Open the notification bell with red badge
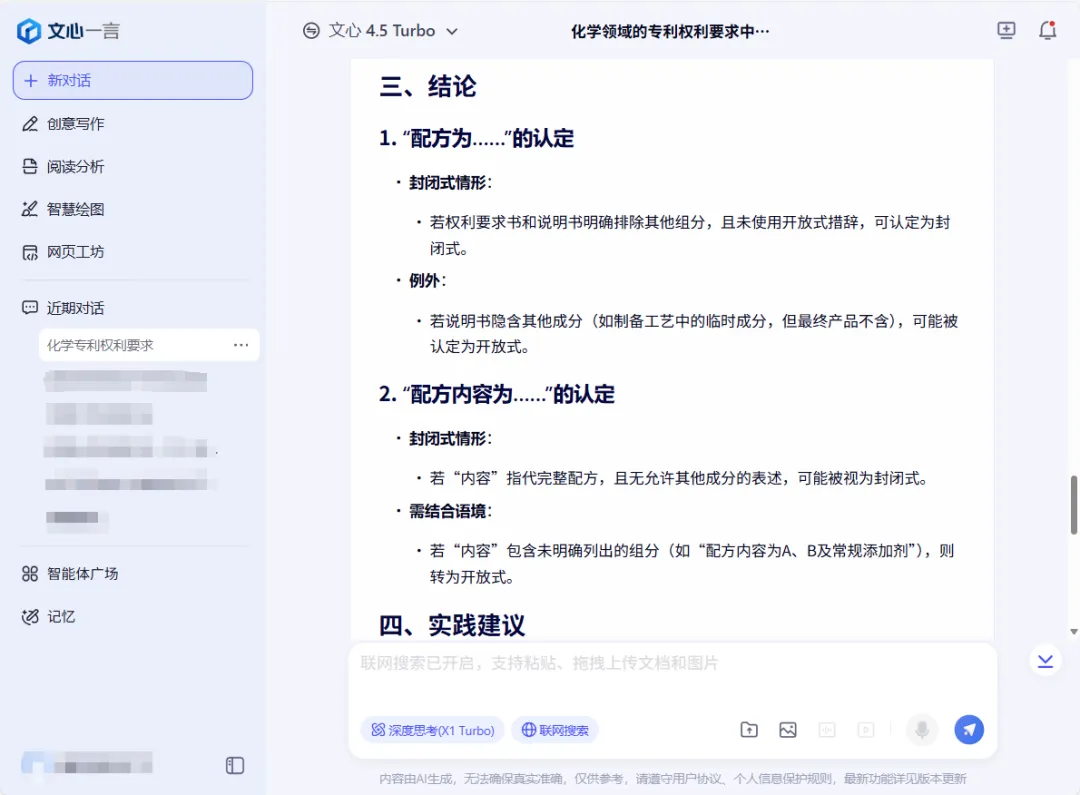1080x795 pixels. 1047,30
